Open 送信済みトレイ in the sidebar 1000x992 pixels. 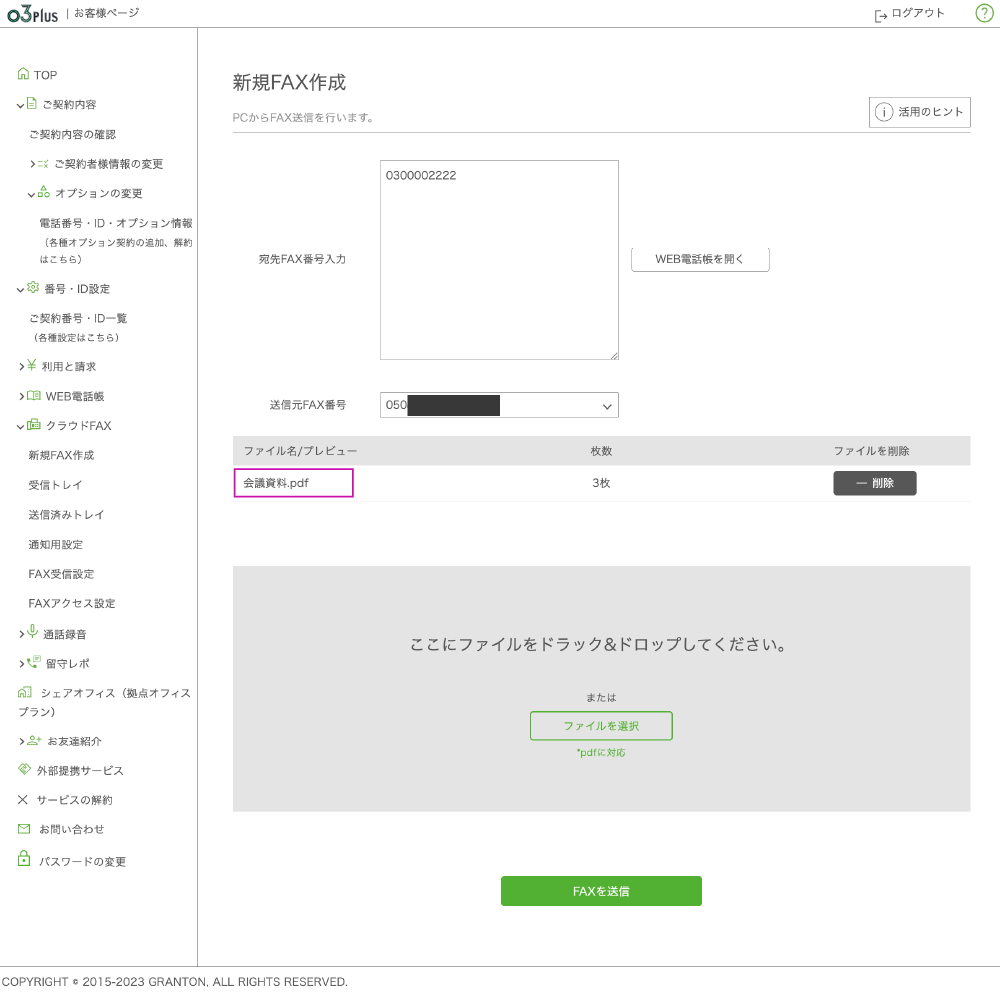point(66,514)
